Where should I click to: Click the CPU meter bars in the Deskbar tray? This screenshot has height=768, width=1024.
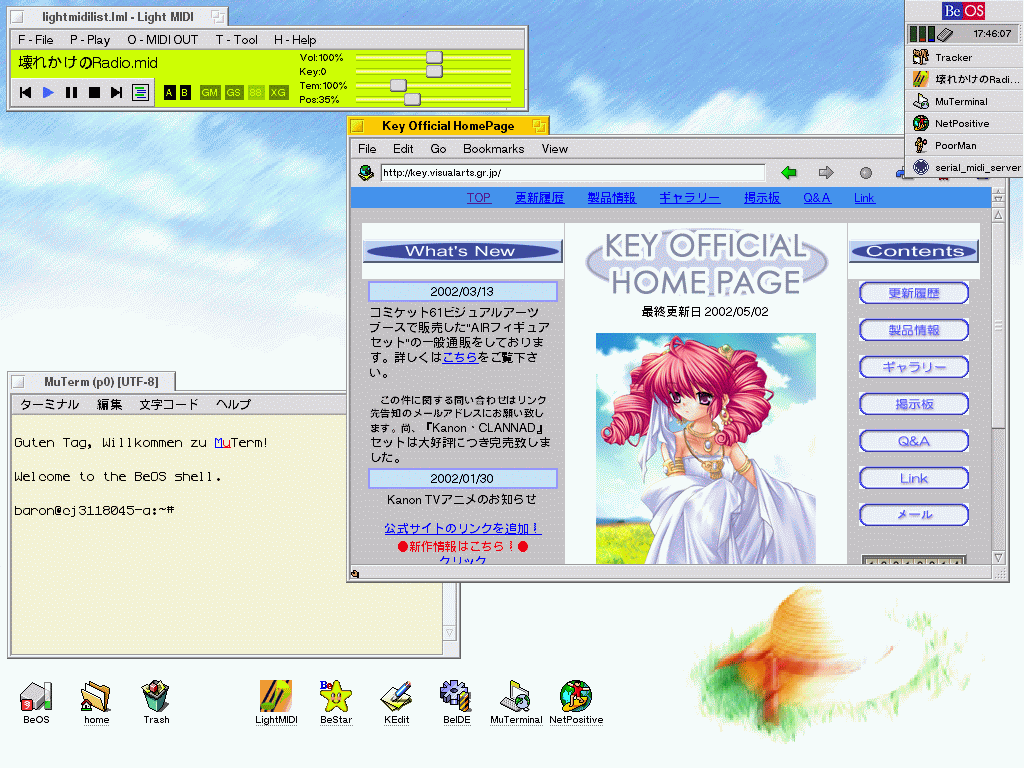coord(922,34)
